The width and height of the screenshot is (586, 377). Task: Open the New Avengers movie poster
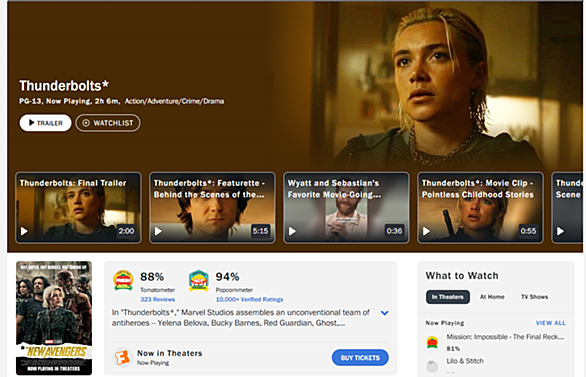tap(54, 318)
